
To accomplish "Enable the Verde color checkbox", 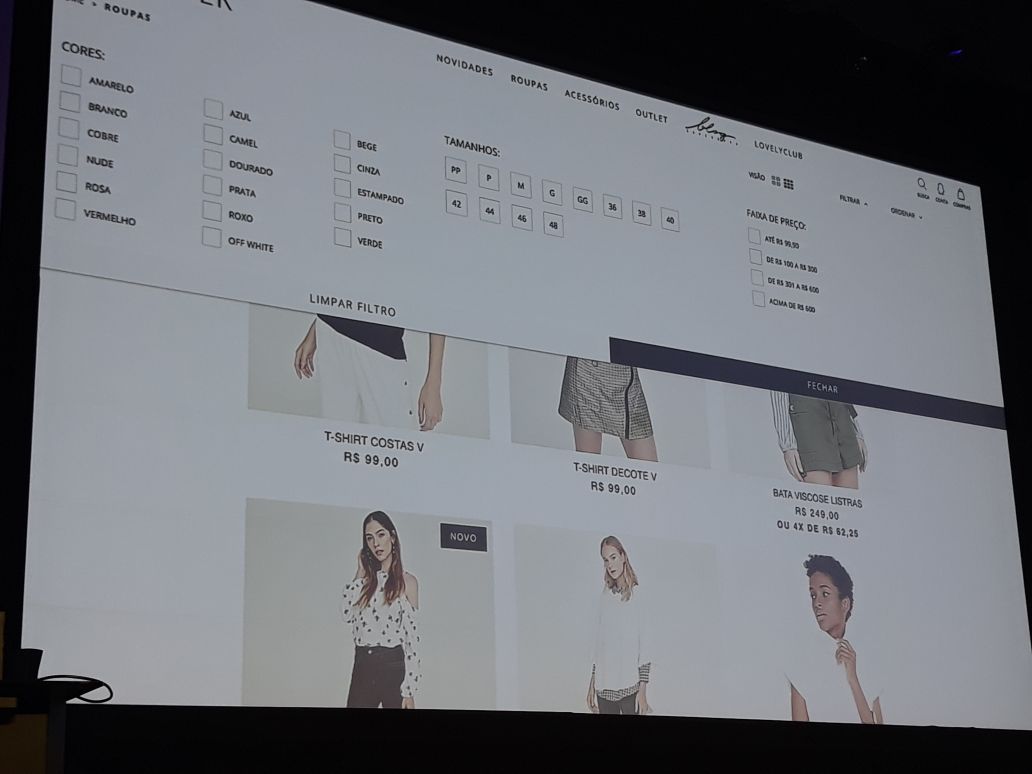I will 342,237.
